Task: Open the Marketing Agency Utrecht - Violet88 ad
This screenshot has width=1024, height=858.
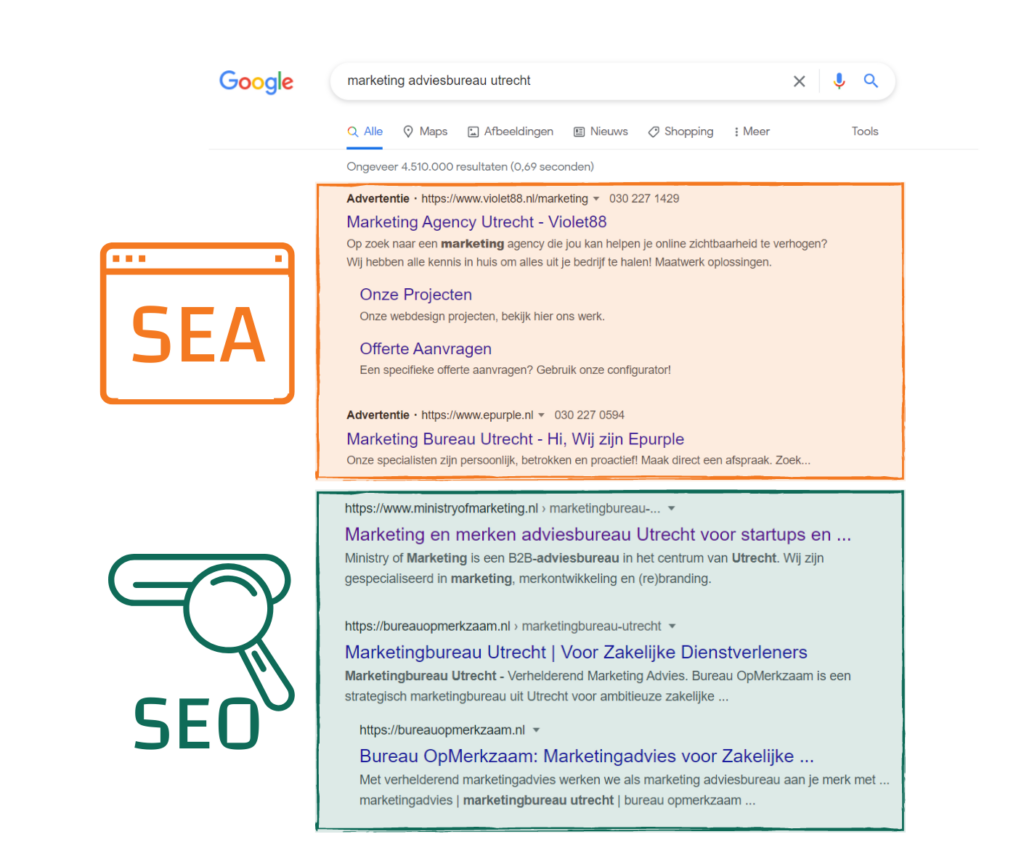Action: (476, 222)
